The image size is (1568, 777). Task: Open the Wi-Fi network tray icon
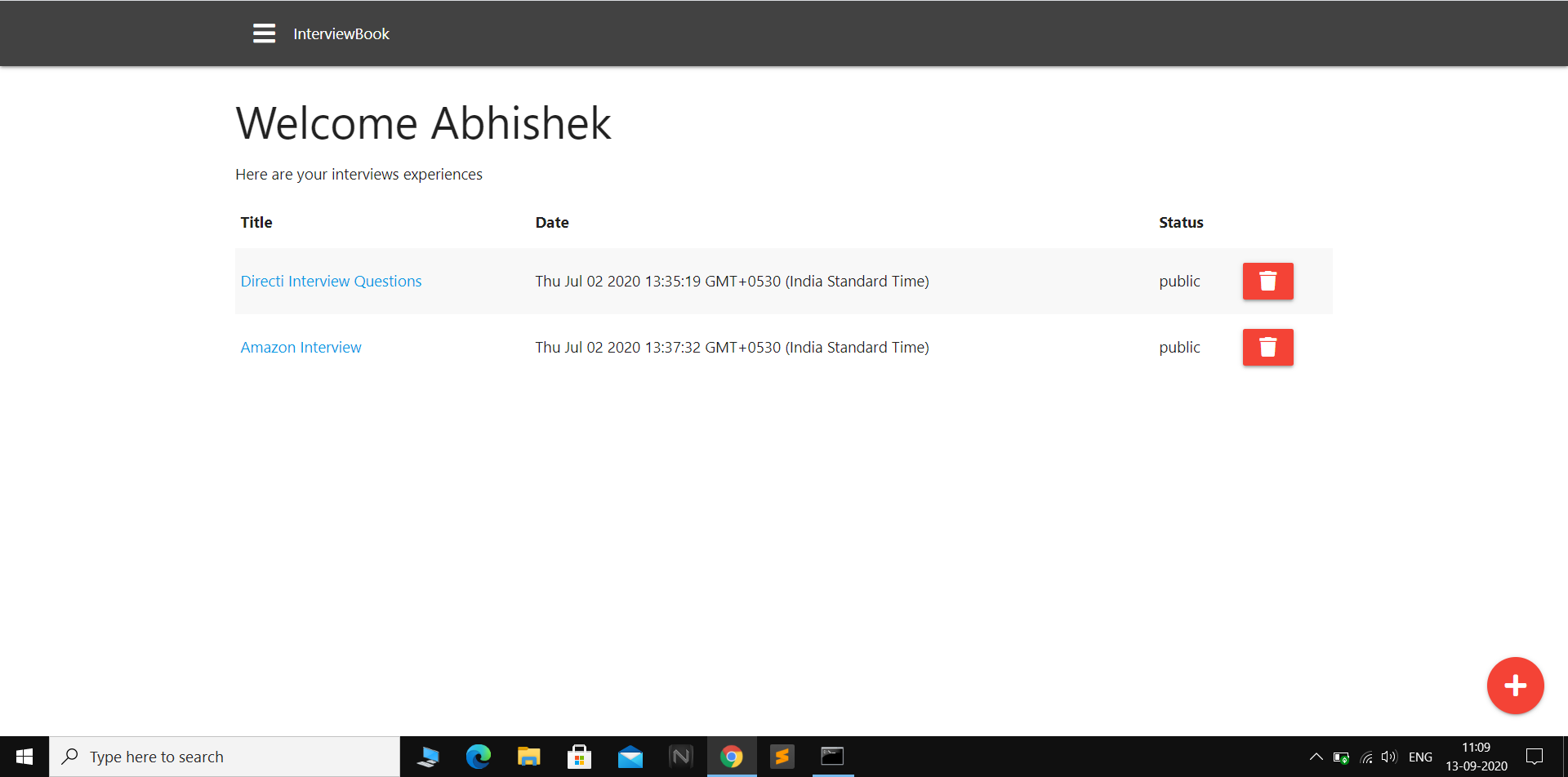click(1365, 757)
